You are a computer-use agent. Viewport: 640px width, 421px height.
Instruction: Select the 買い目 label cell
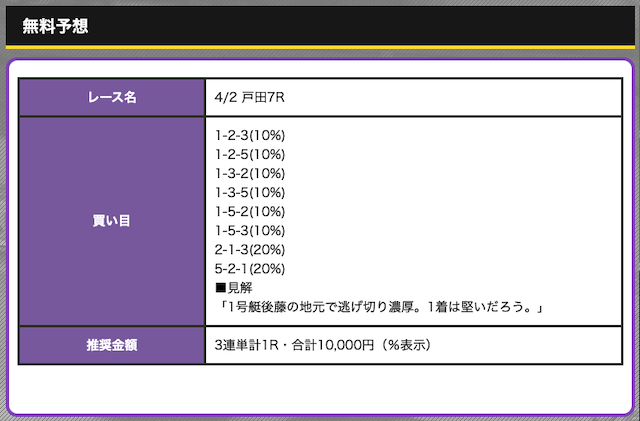click(111, 220)
